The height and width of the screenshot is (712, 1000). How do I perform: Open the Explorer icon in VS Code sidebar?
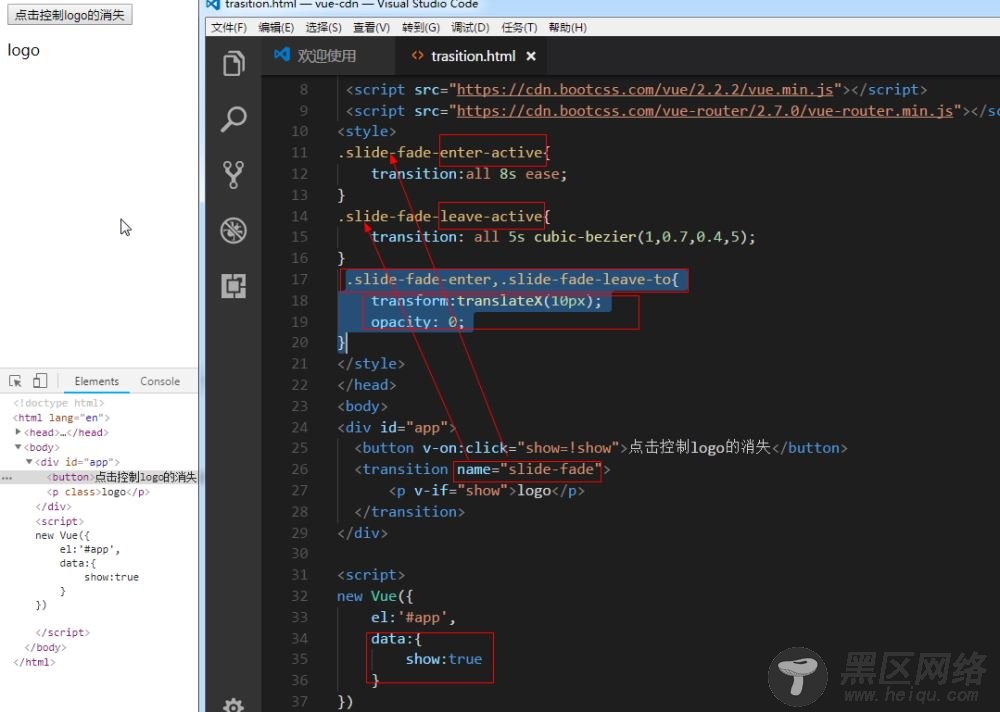(x=233, y=63)
